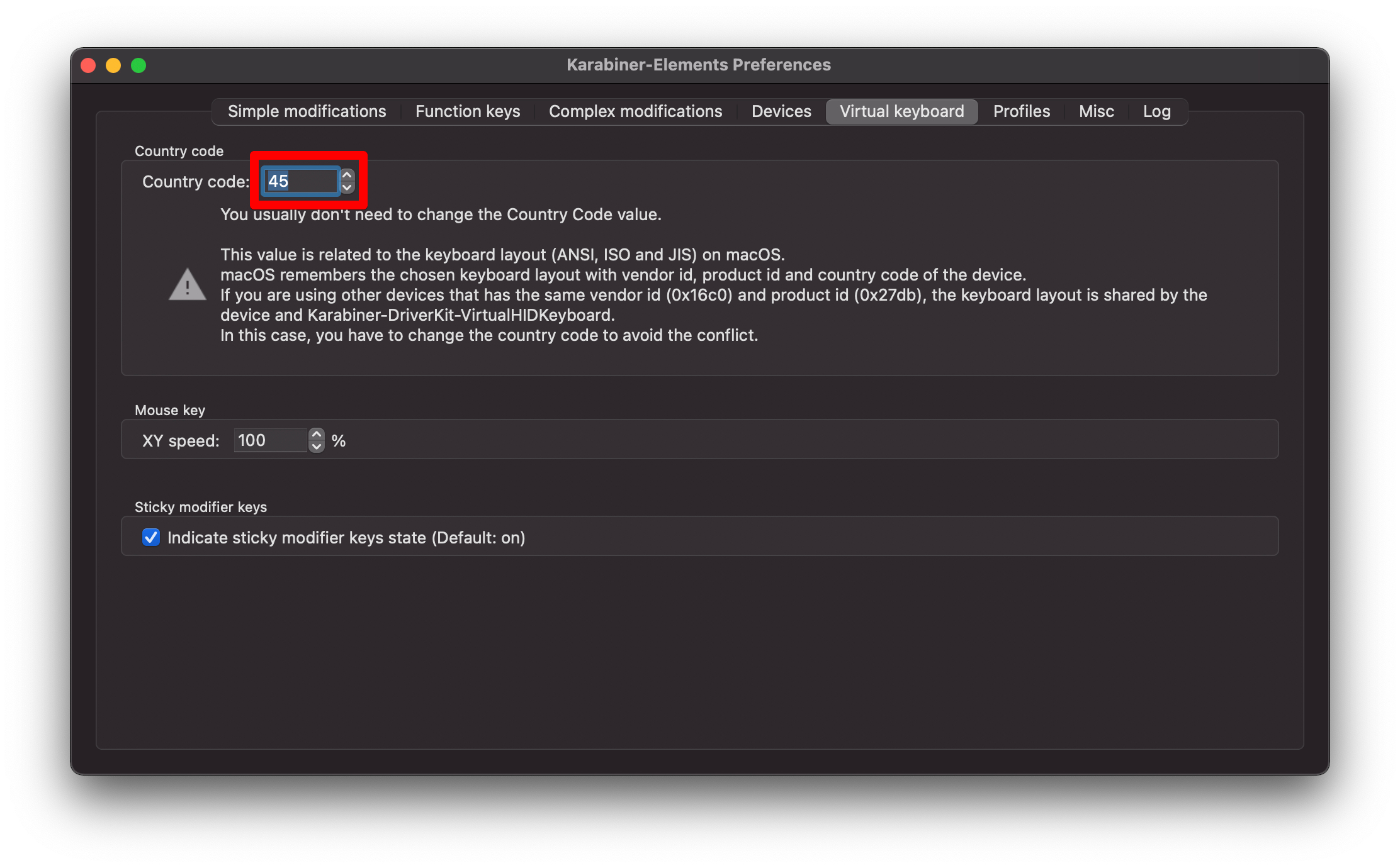
Task: Open the Function keys tab
Action: pos(468,111)
